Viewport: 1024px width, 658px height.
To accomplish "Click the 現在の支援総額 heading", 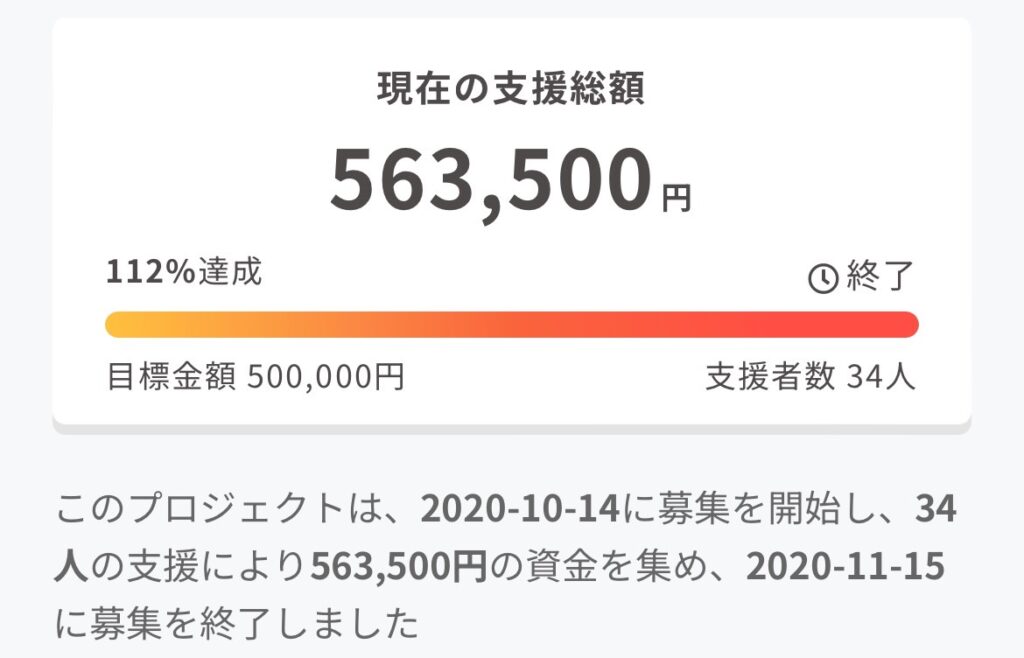I will [511, 90].
